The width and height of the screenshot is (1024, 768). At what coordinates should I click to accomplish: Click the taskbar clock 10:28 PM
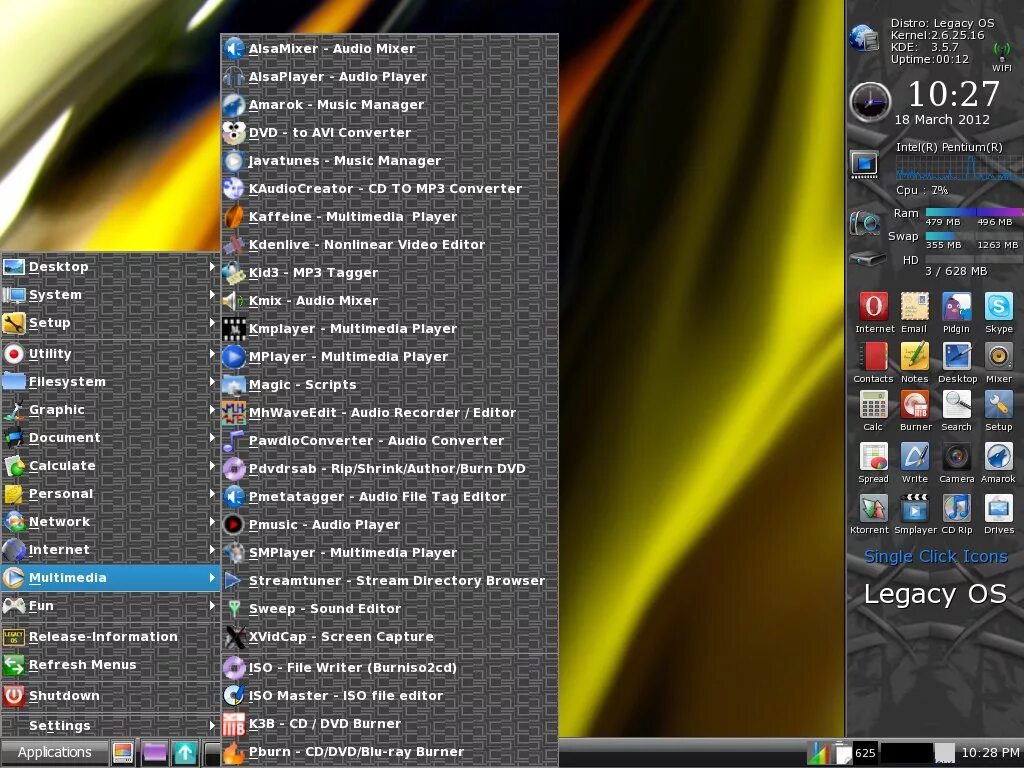991,752
